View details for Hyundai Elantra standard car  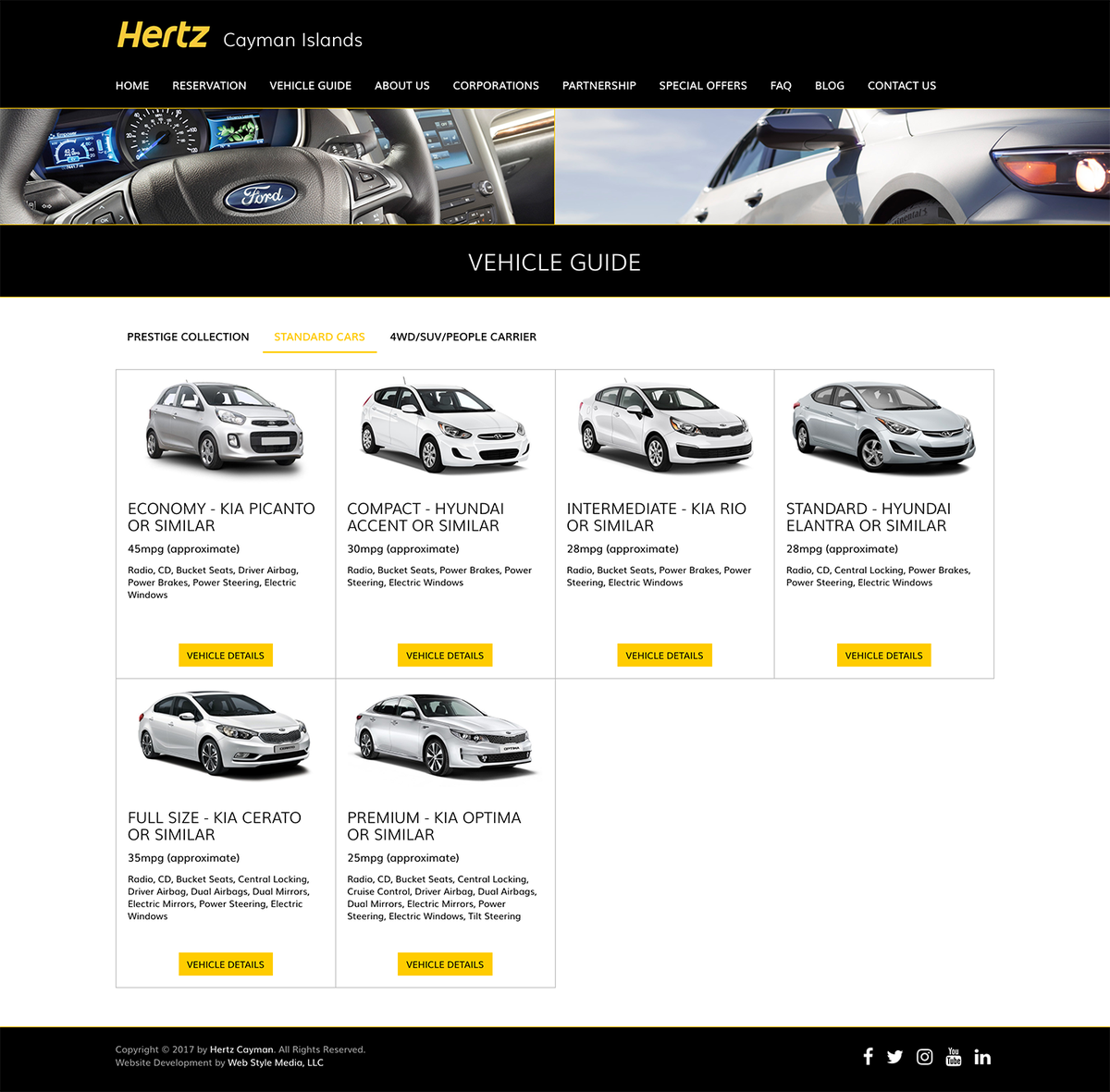coord(883,656)
